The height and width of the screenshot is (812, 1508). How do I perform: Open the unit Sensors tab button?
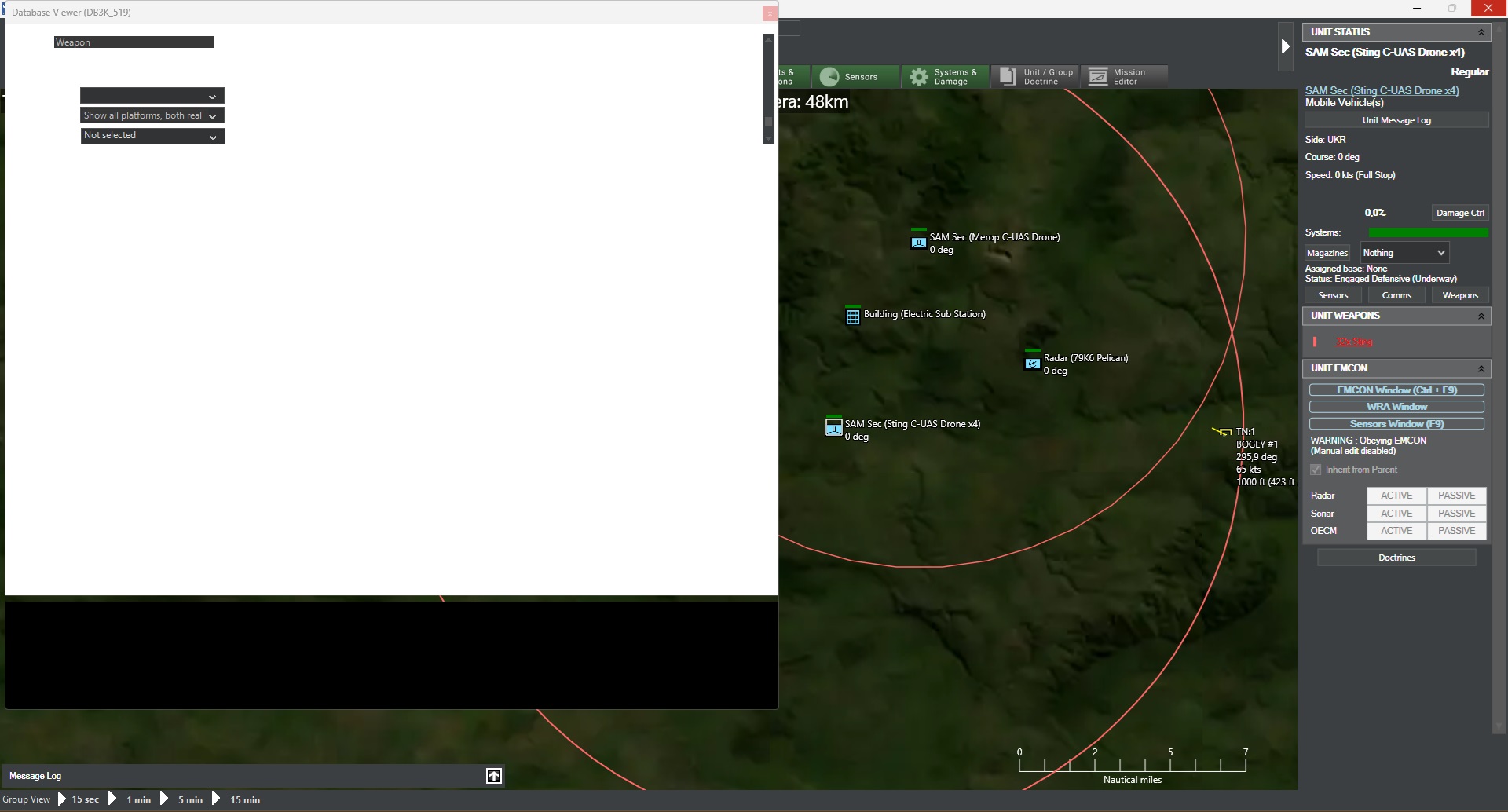[1333, 295]
